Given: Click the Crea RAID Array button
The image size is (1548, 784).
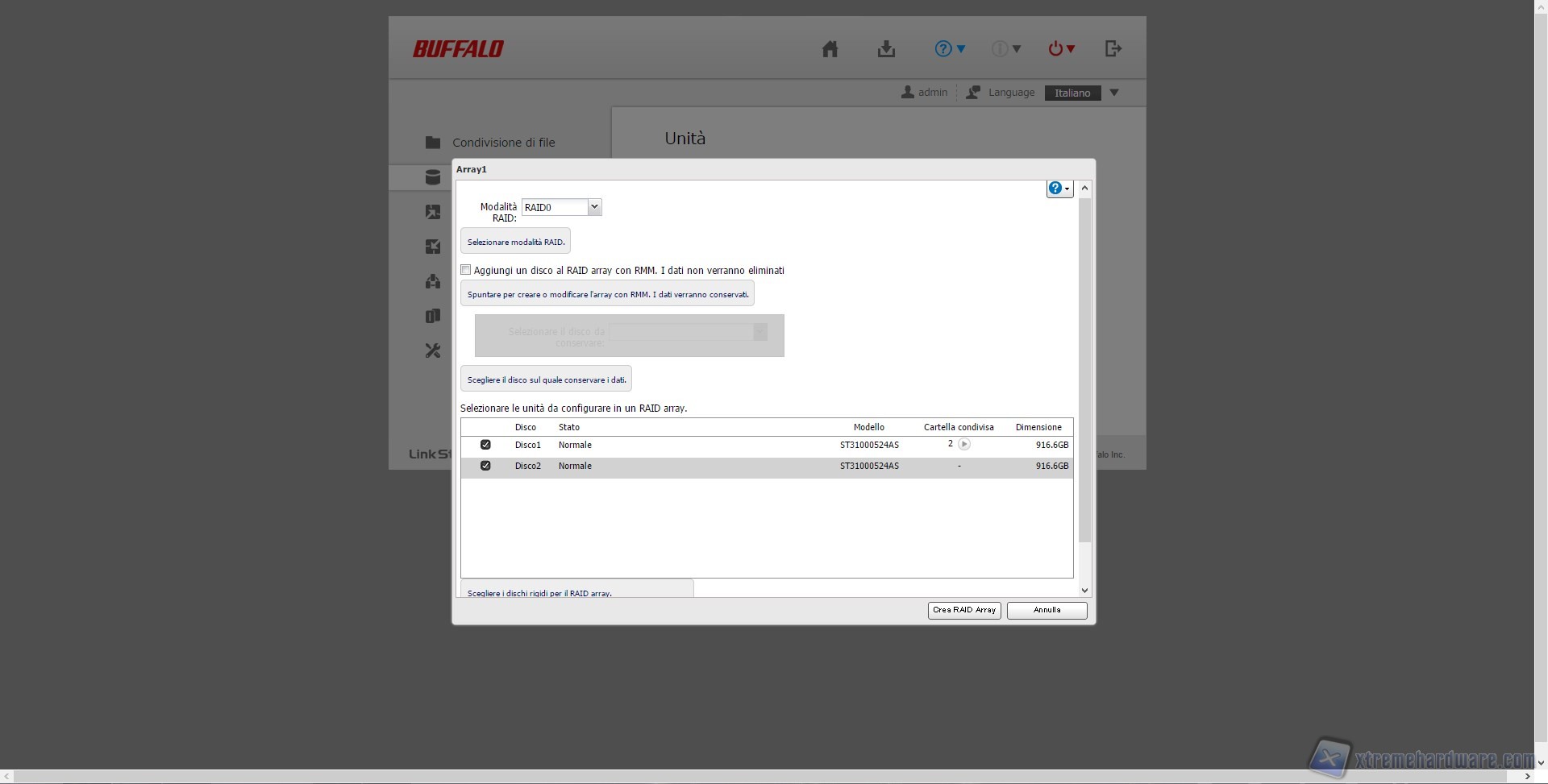Looking at the screenshot, I should [x=963, y=610].
